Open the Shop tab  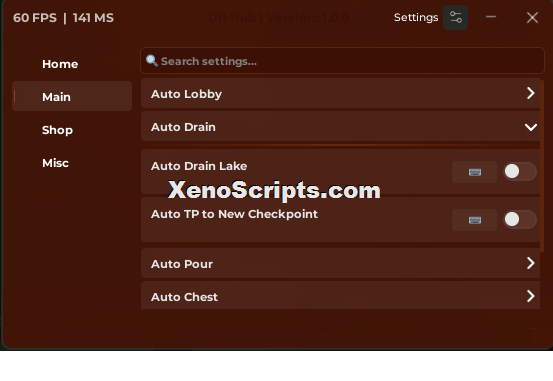pos(72,130)
